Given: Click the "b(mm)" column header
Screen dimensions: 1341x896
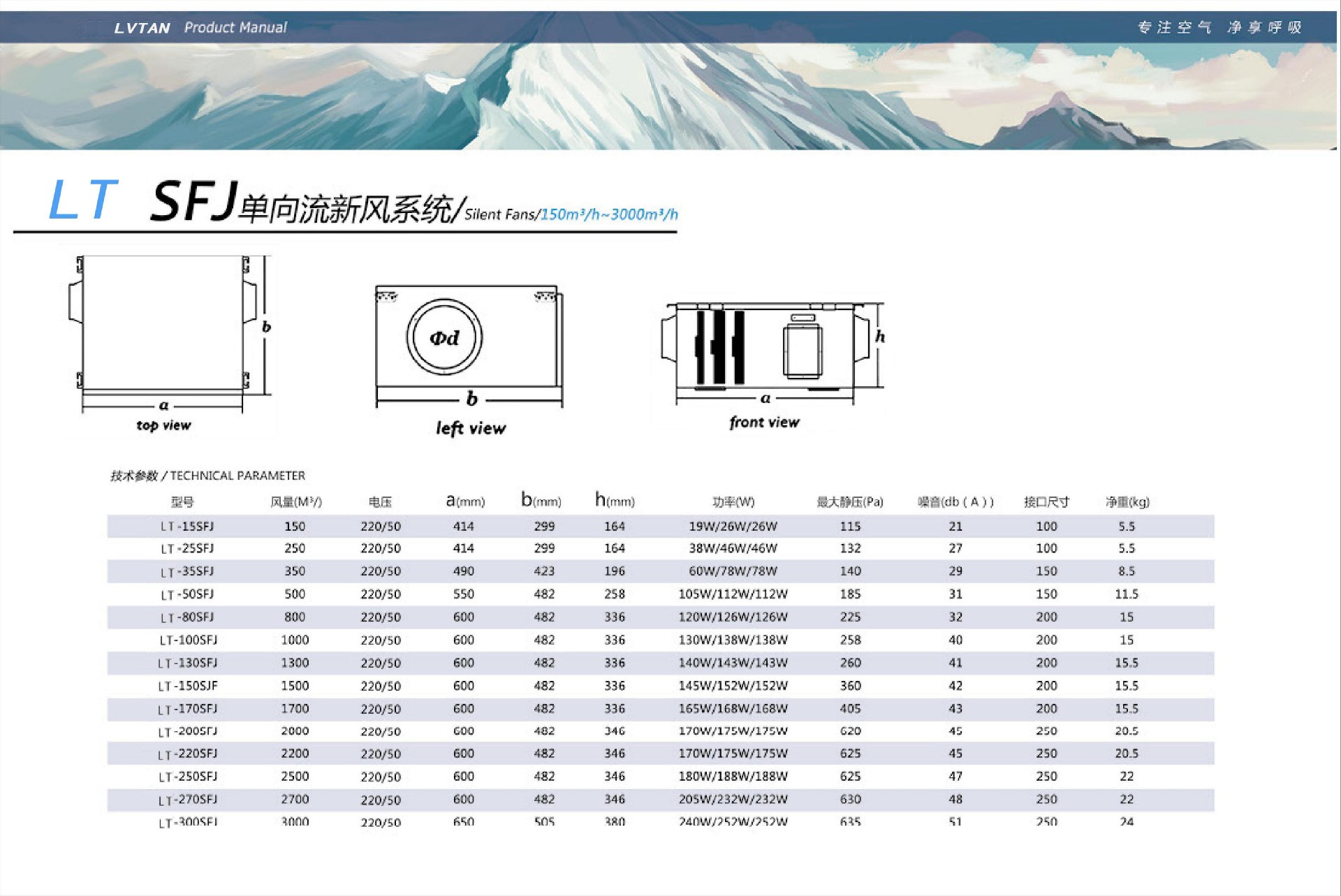Looking at the screenshot, I should [x=541, y=500].
